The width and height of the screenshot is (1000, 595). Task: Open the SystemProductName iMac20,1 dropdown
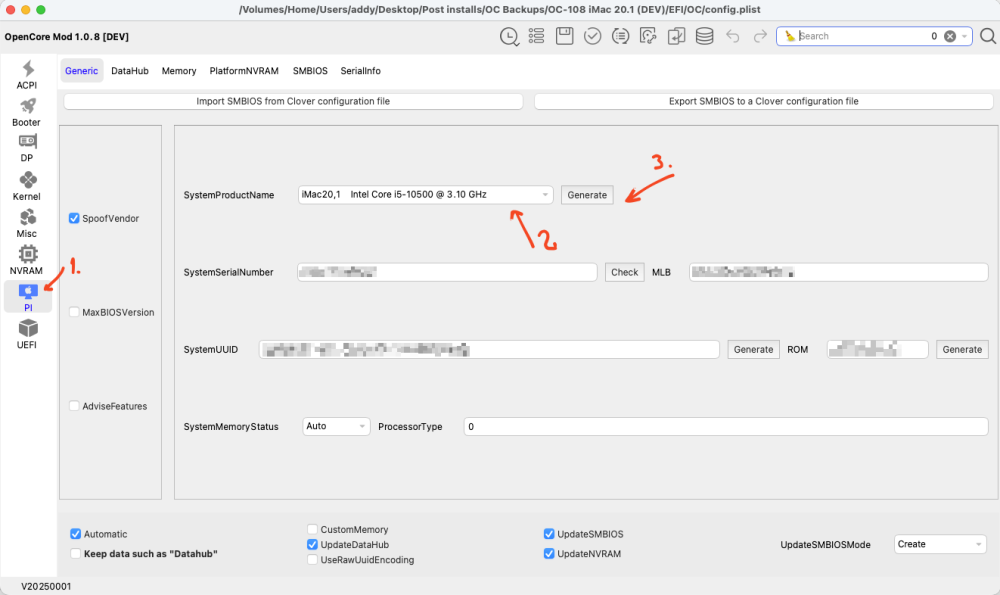click(425, 195)
